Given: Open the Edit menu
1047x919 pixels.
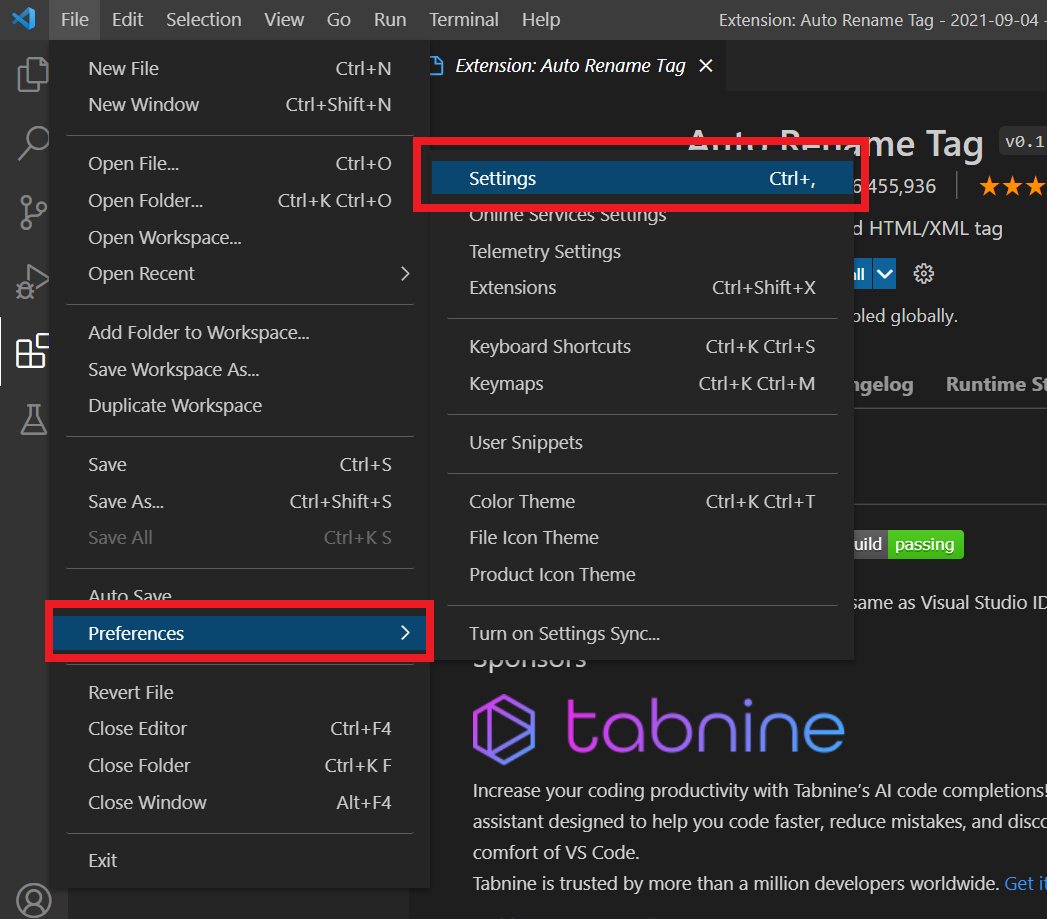Looking at the screenshot, I should tap(128, 20).
